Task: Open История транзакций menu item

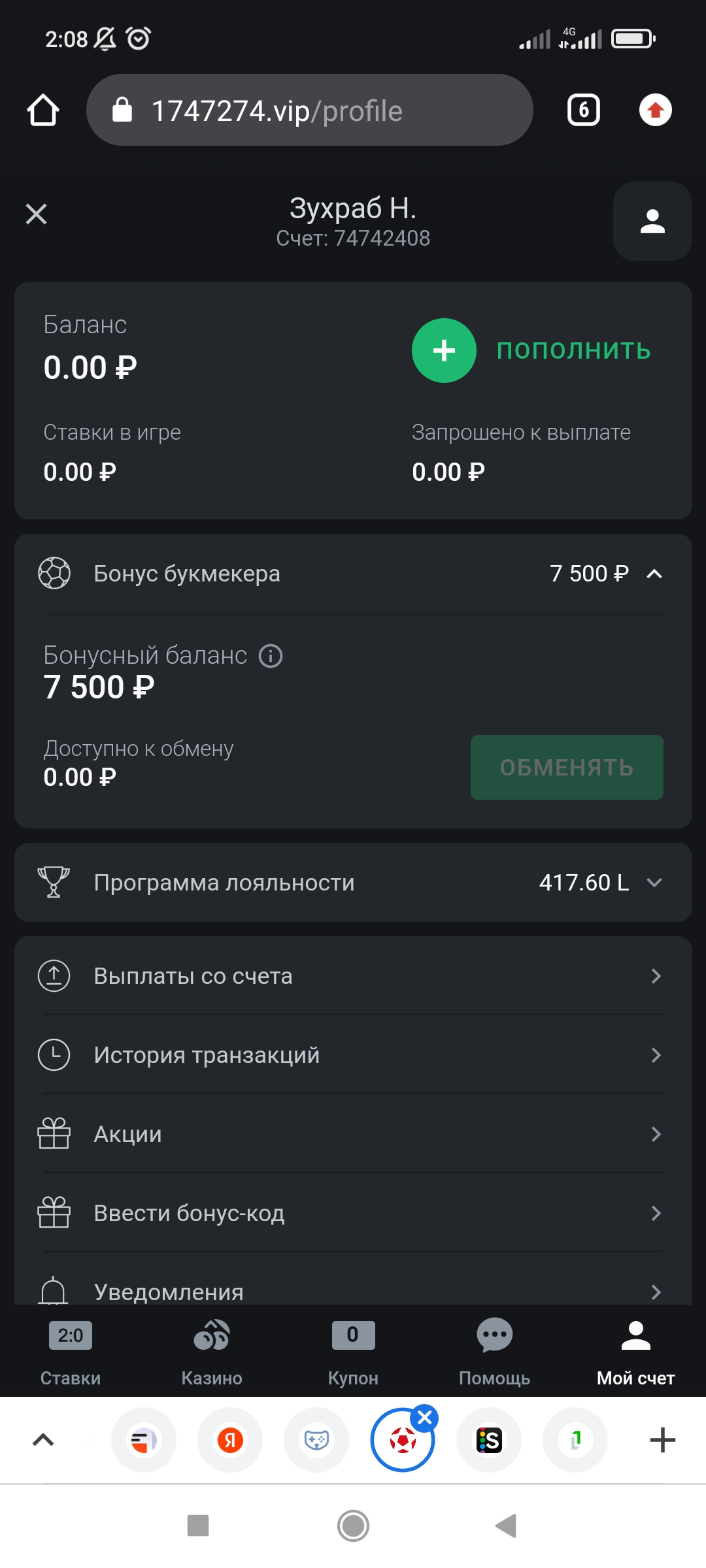Action: [353, 1055]
